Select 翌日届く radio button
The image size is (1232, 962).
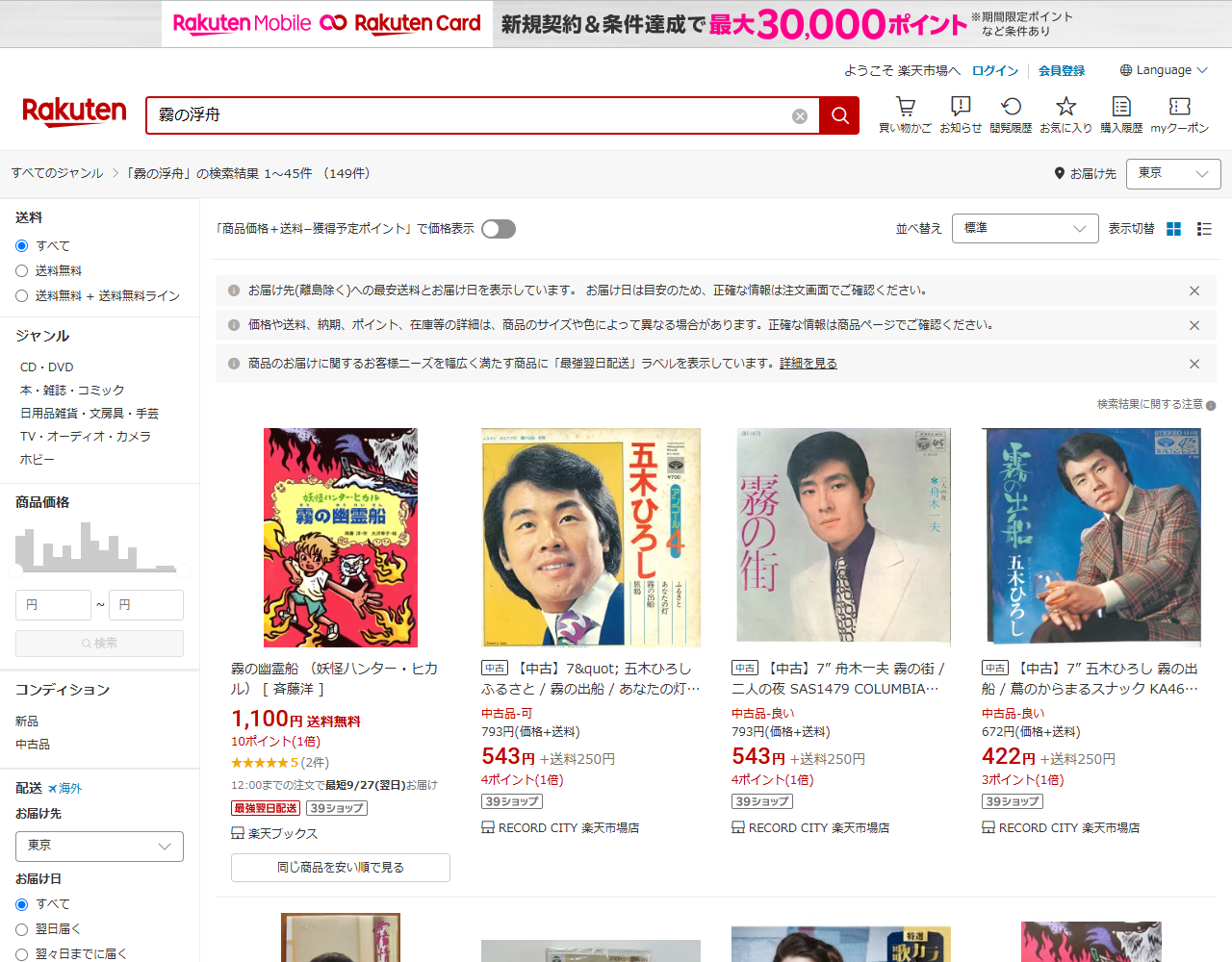point(21,929)
